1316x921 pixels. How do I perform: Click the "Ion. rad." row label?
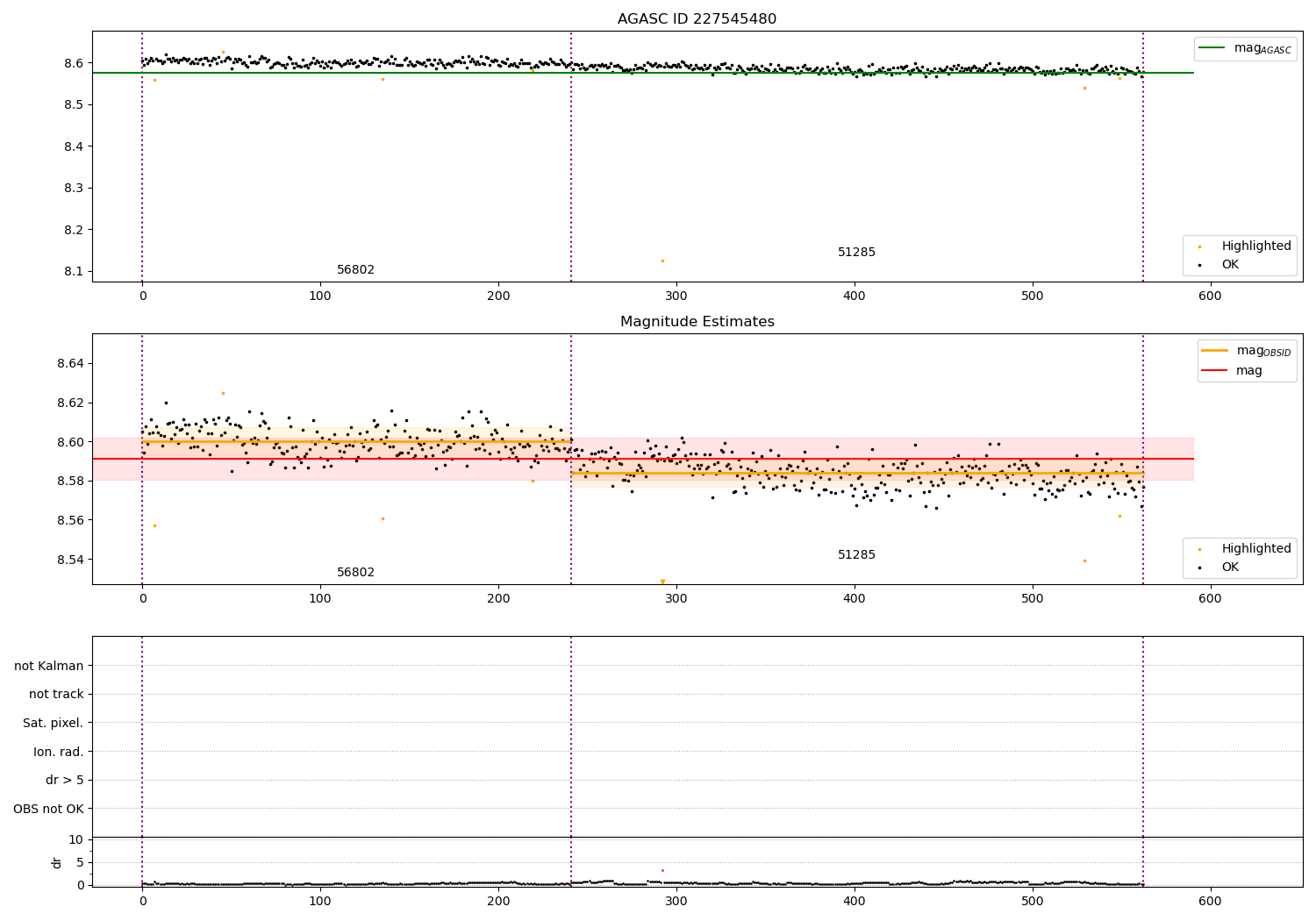pyautogui.click(x=59, y=753)
